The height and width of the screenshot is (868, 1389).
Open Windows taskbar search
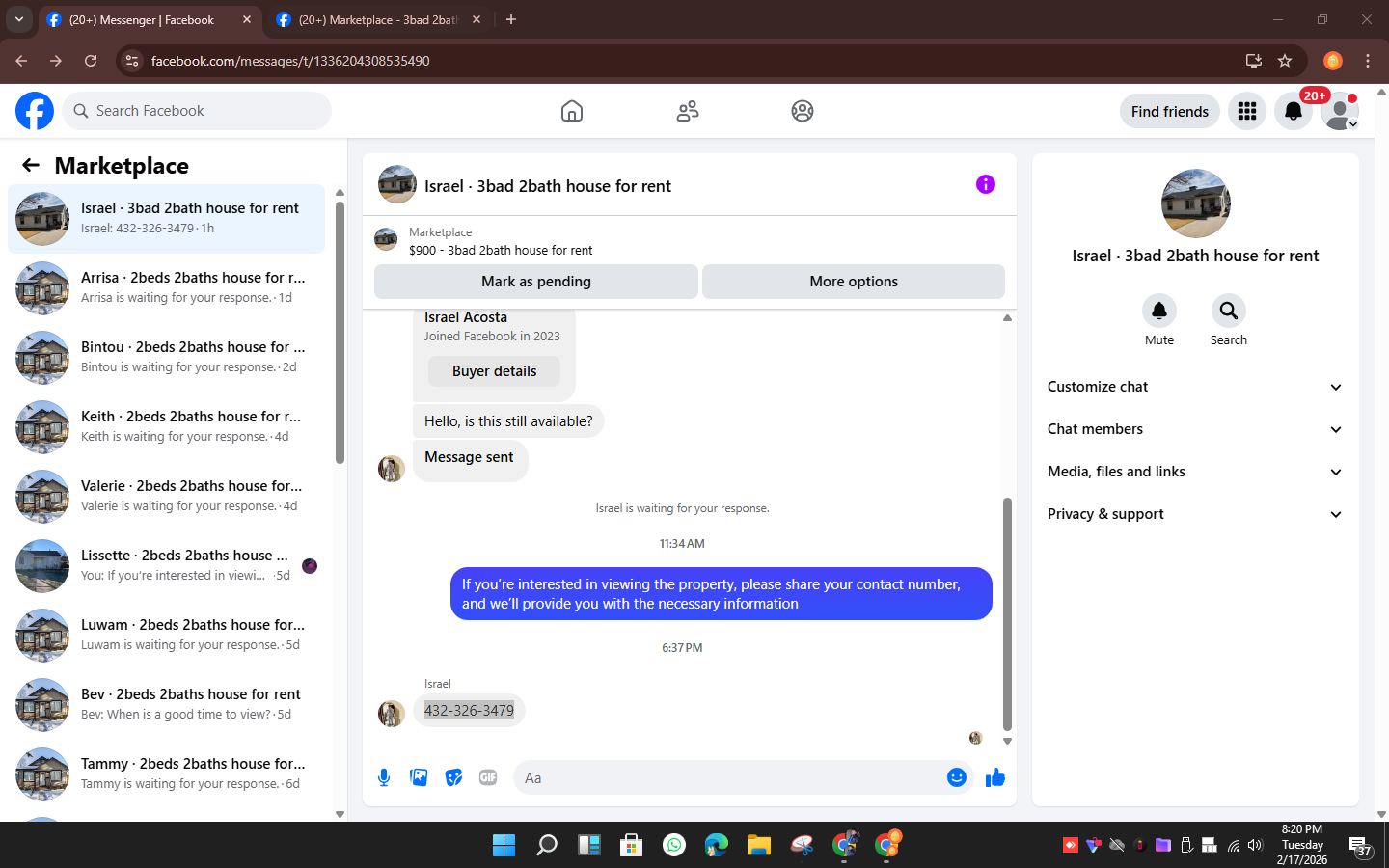coord(546,846)
